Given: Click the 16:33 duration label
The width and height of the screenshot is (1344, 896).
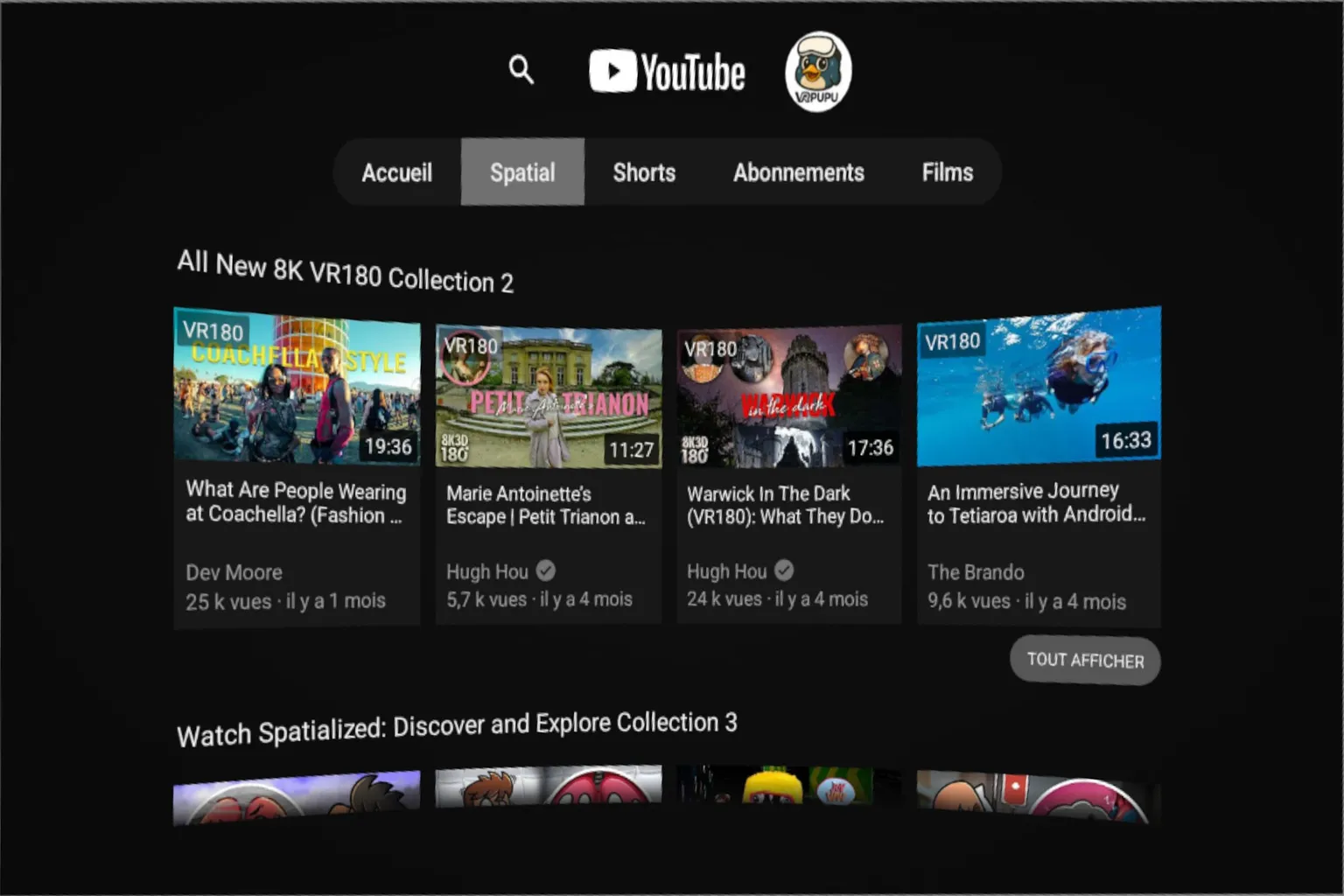Looking at the screenshot, I should point(1126,440).
